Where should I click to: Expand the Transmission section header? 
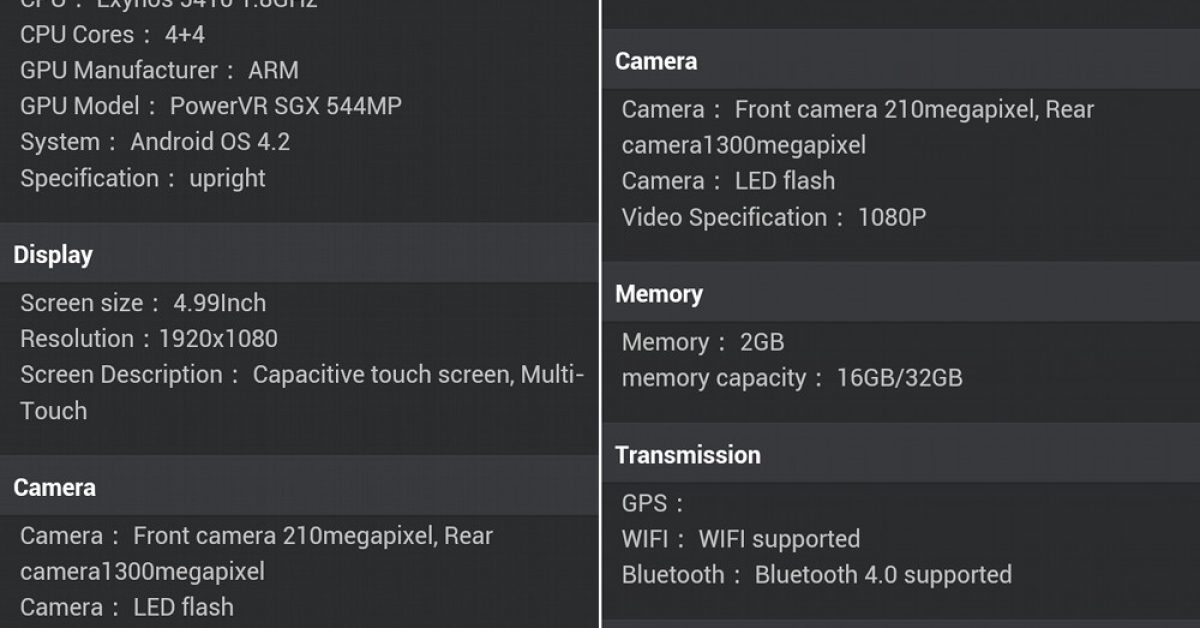pos(688,456)
